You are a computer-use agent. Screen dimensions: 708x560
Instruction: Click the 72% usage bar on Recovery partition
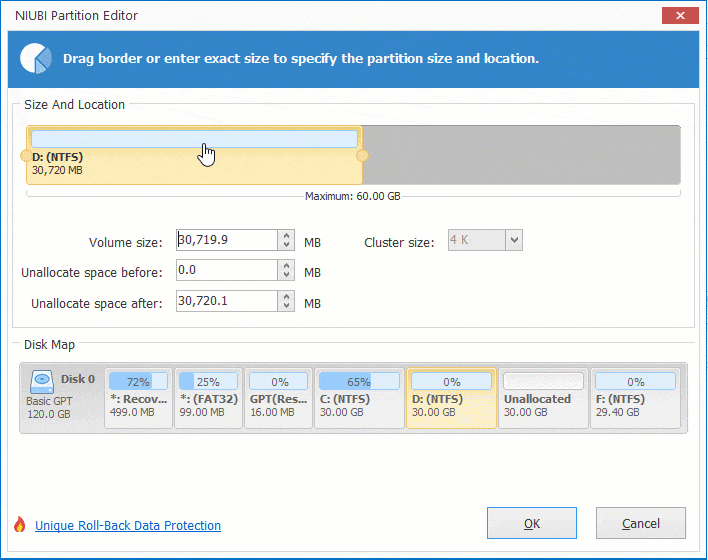138,382
